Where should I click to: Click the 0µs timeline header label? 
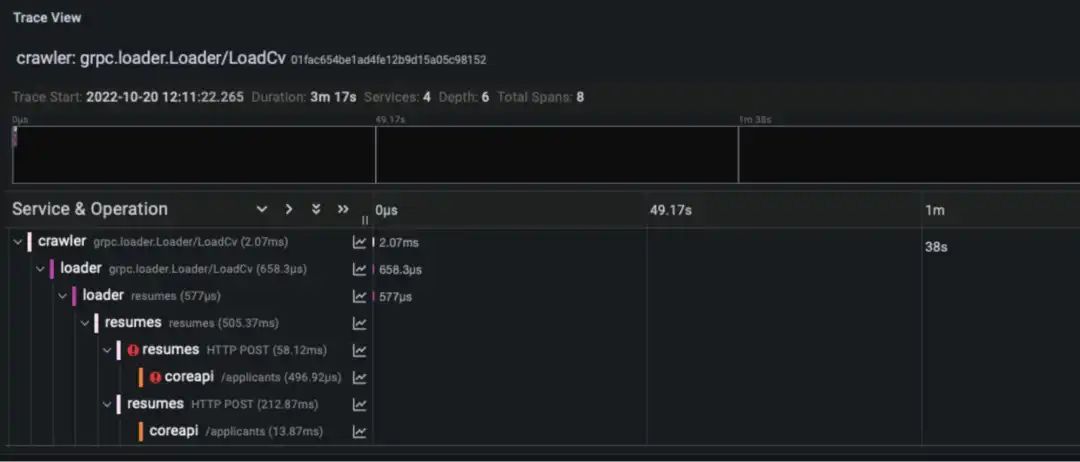386,210
